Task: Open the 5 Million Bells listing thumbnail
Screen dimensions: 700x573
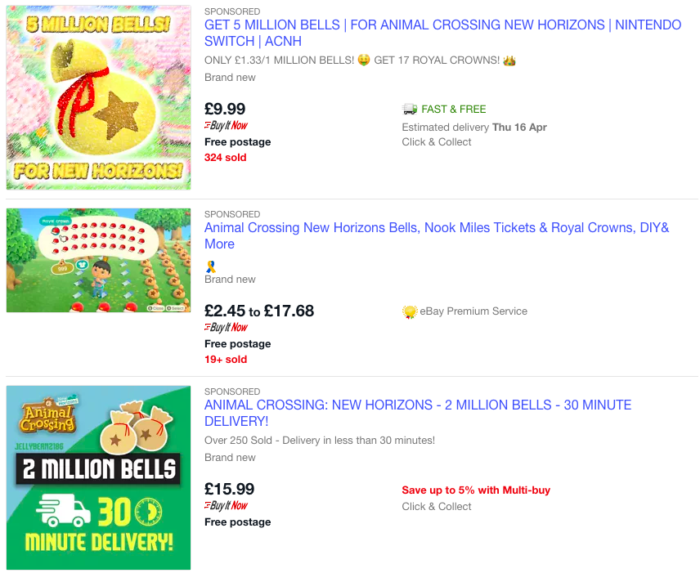Action: coord(98,97)
